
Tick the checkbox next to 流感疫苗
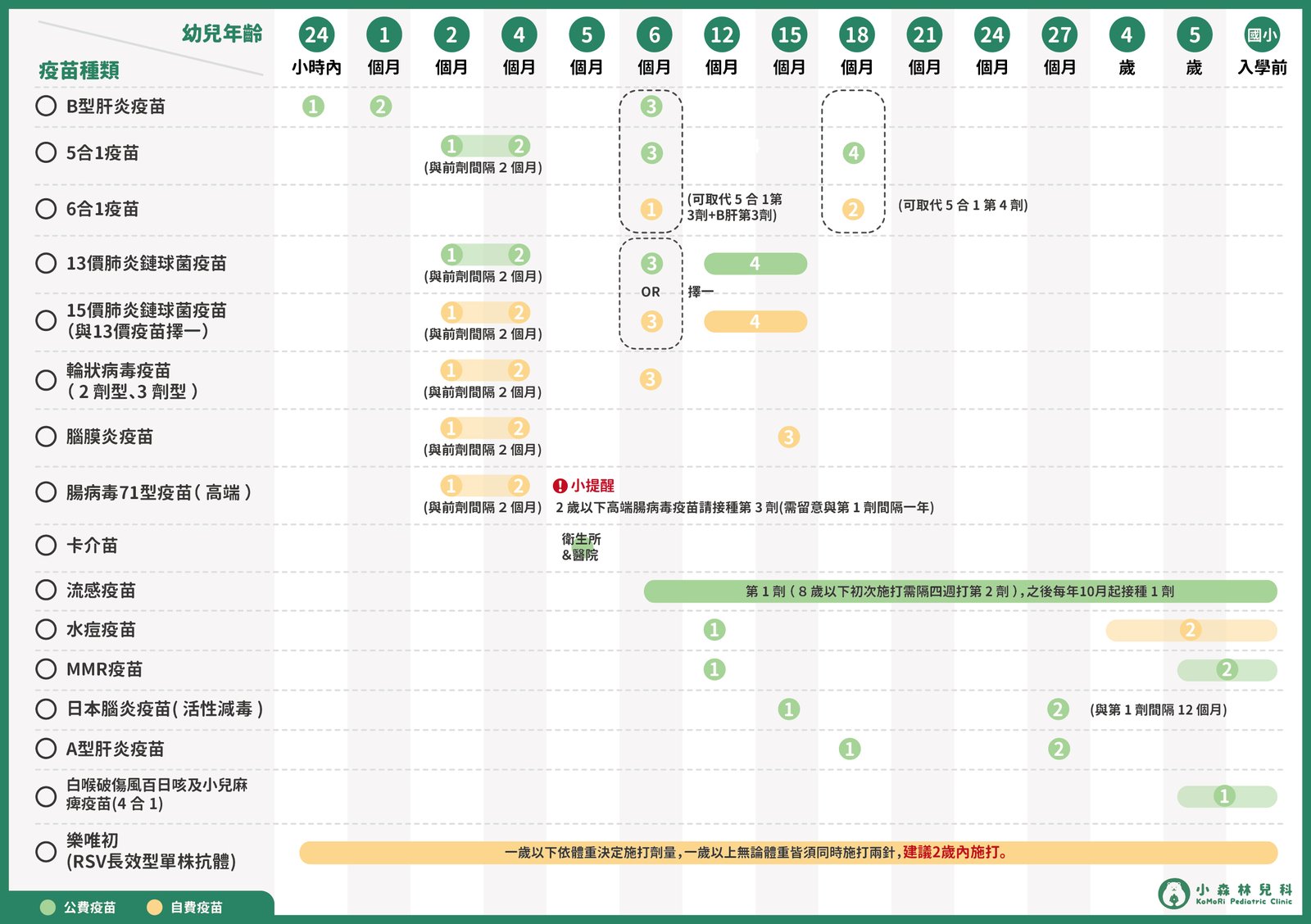click(x=45, y=590)
